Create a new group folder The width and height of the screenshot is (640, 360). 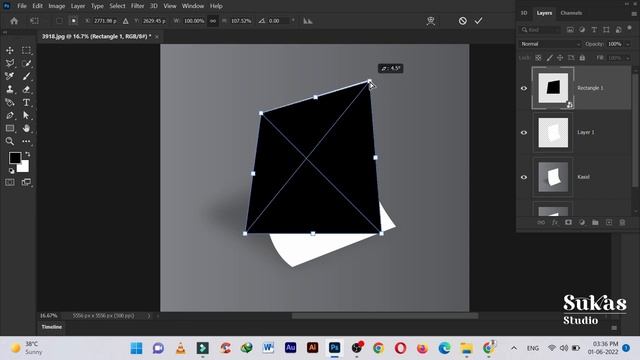pos(595,222)
